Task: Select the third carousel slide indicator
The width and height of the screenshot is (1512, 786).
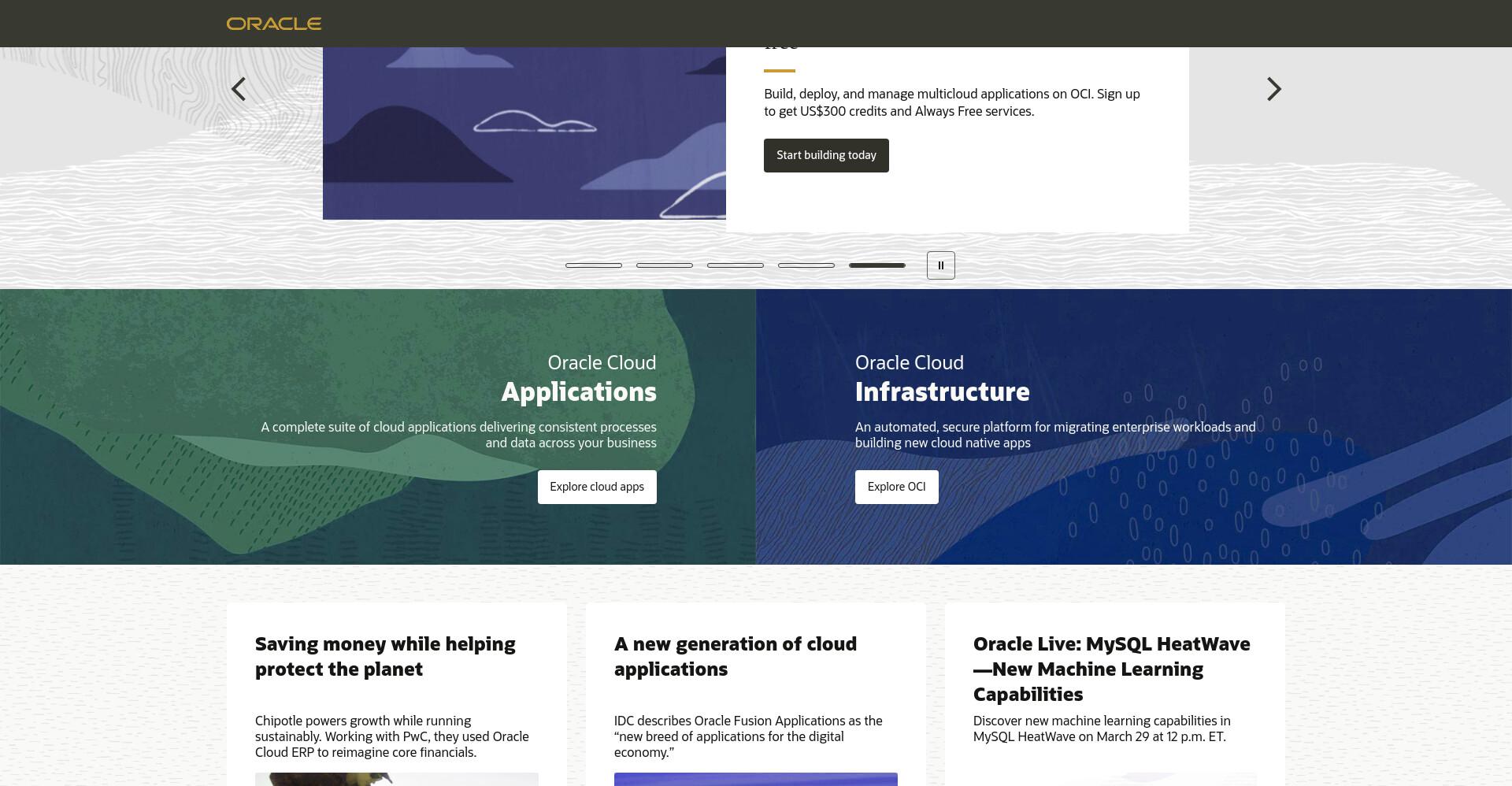Action: tap(736, 265)
